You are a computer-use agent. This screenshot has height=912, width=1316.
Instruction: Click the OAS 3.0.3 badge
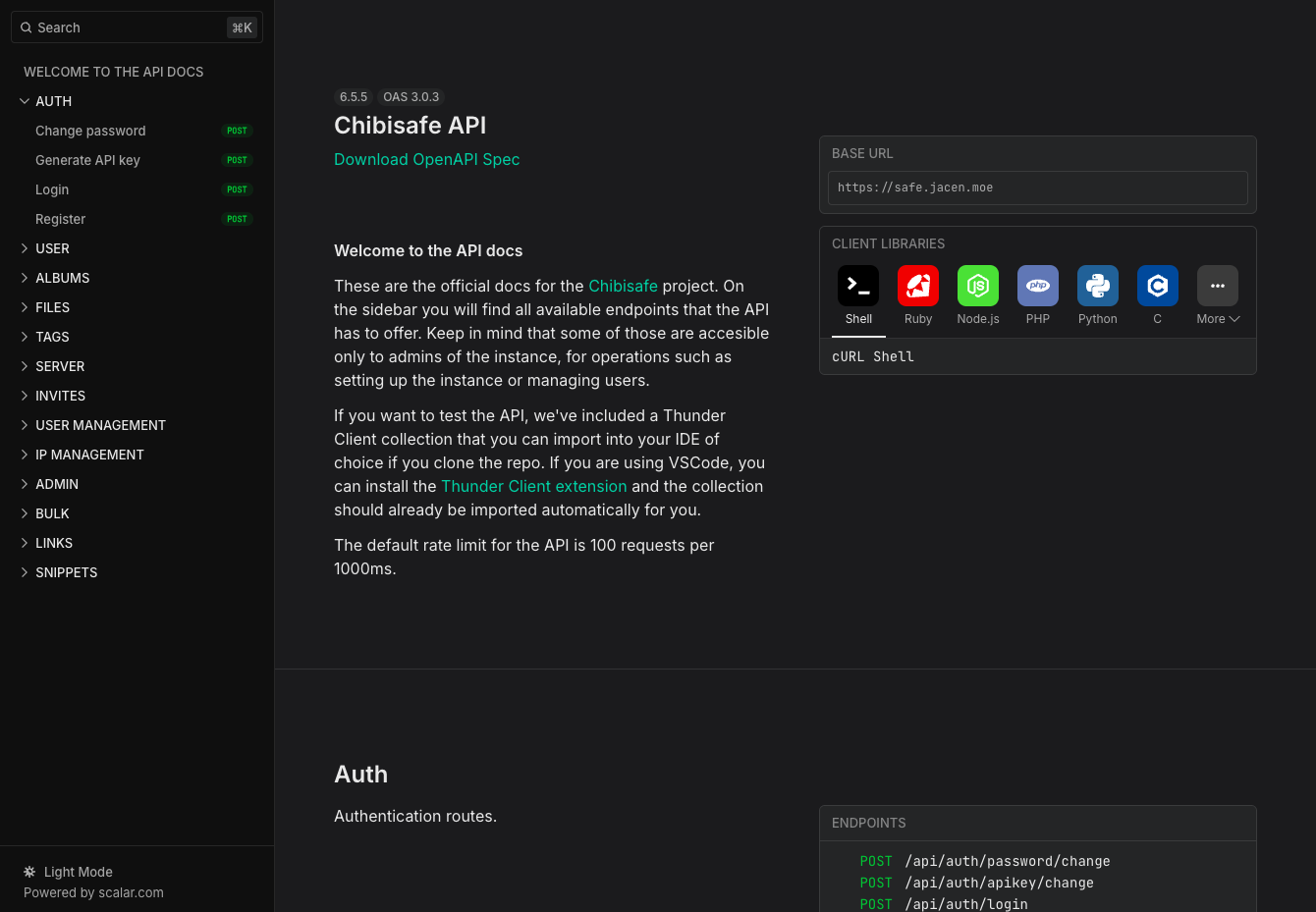point(411,97)
